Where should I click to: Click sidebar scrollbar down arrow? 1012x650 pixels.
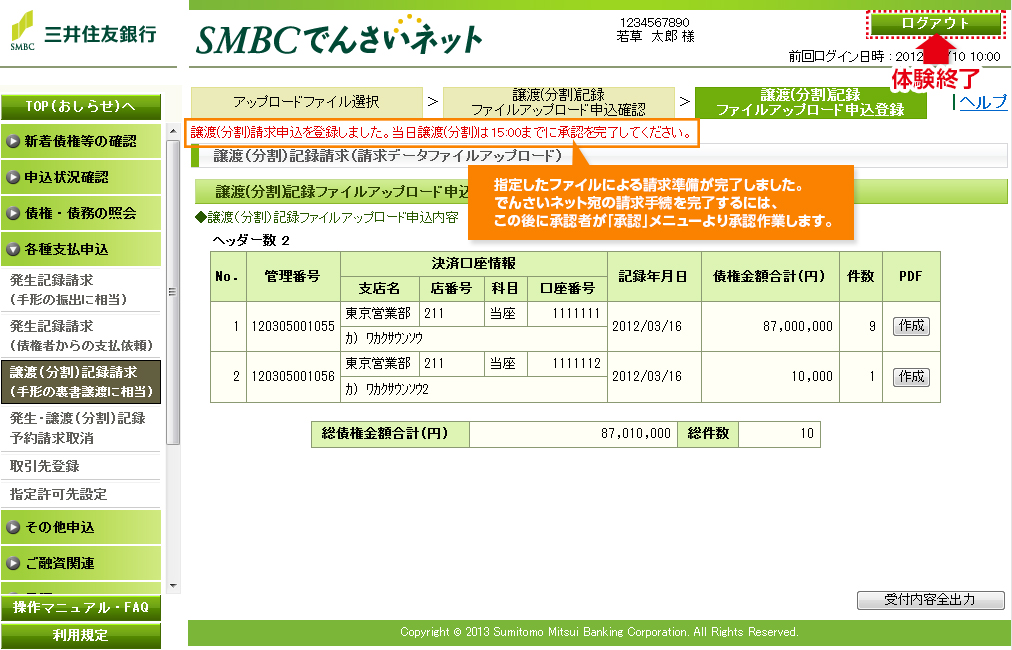pos(173,586)
